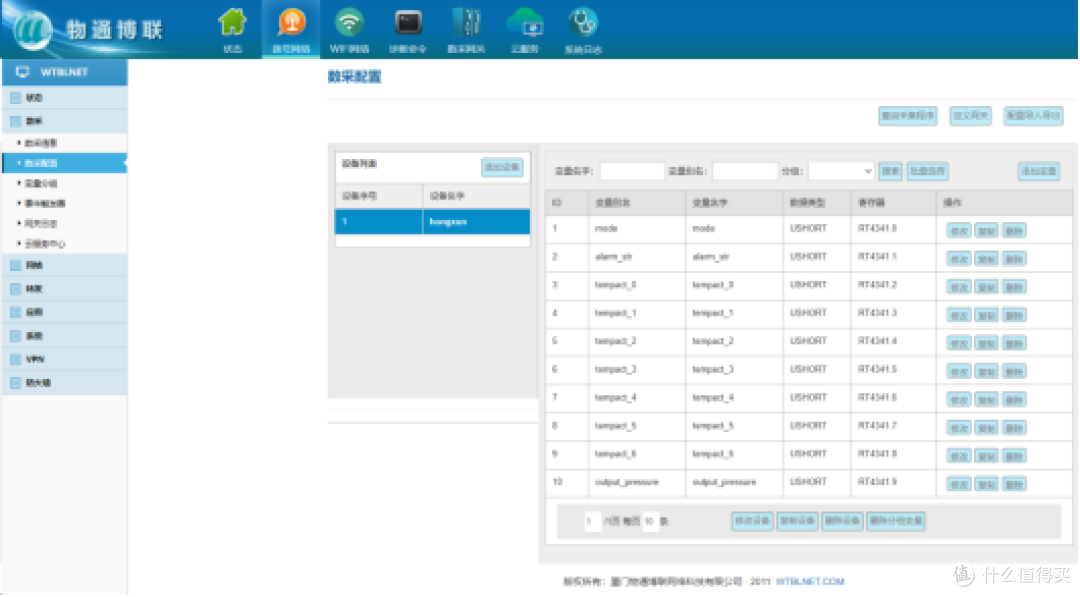1080x597 pixels.
Task: Expand the network section in the sidebar
Action: [x=64, y=266]
